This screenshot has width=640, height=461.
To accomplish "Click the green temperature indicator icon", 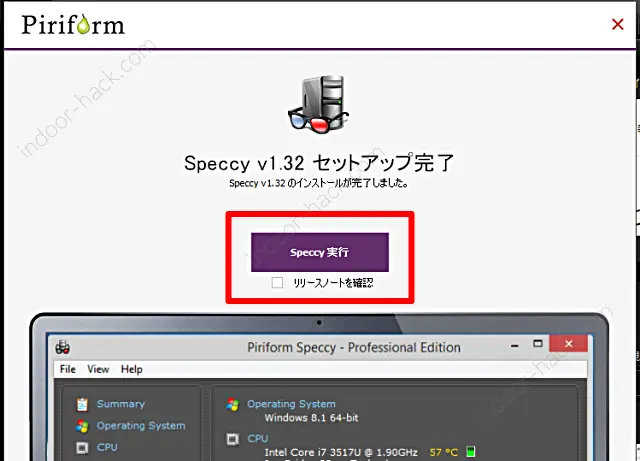I will 471,452.
